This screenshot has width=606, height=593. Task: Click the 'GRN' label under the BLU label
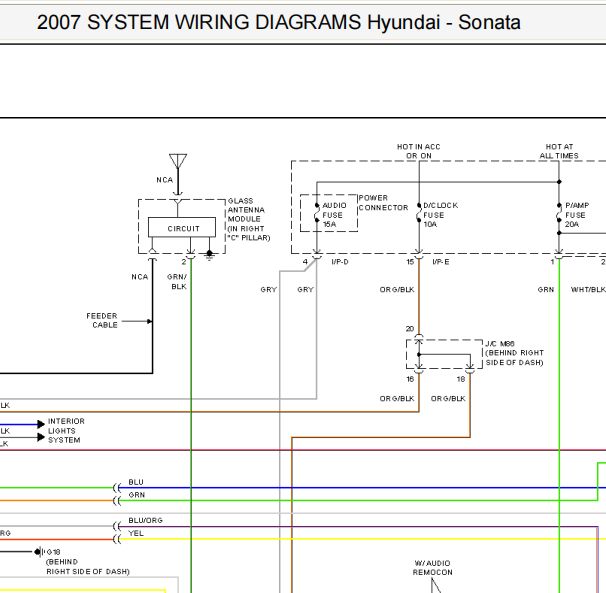[x=136, y=495]
